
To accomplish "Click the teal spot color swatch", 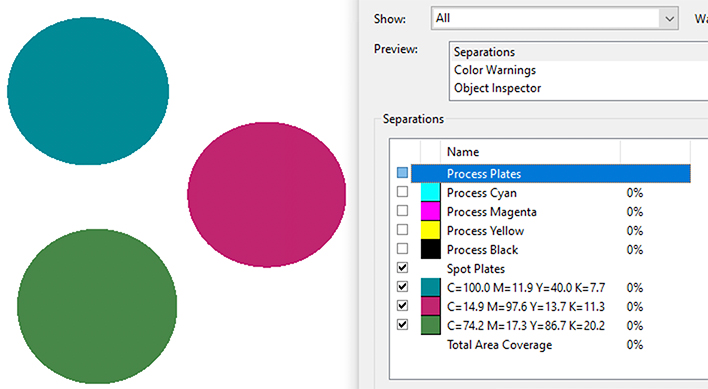I will click(x=430, y=287).
